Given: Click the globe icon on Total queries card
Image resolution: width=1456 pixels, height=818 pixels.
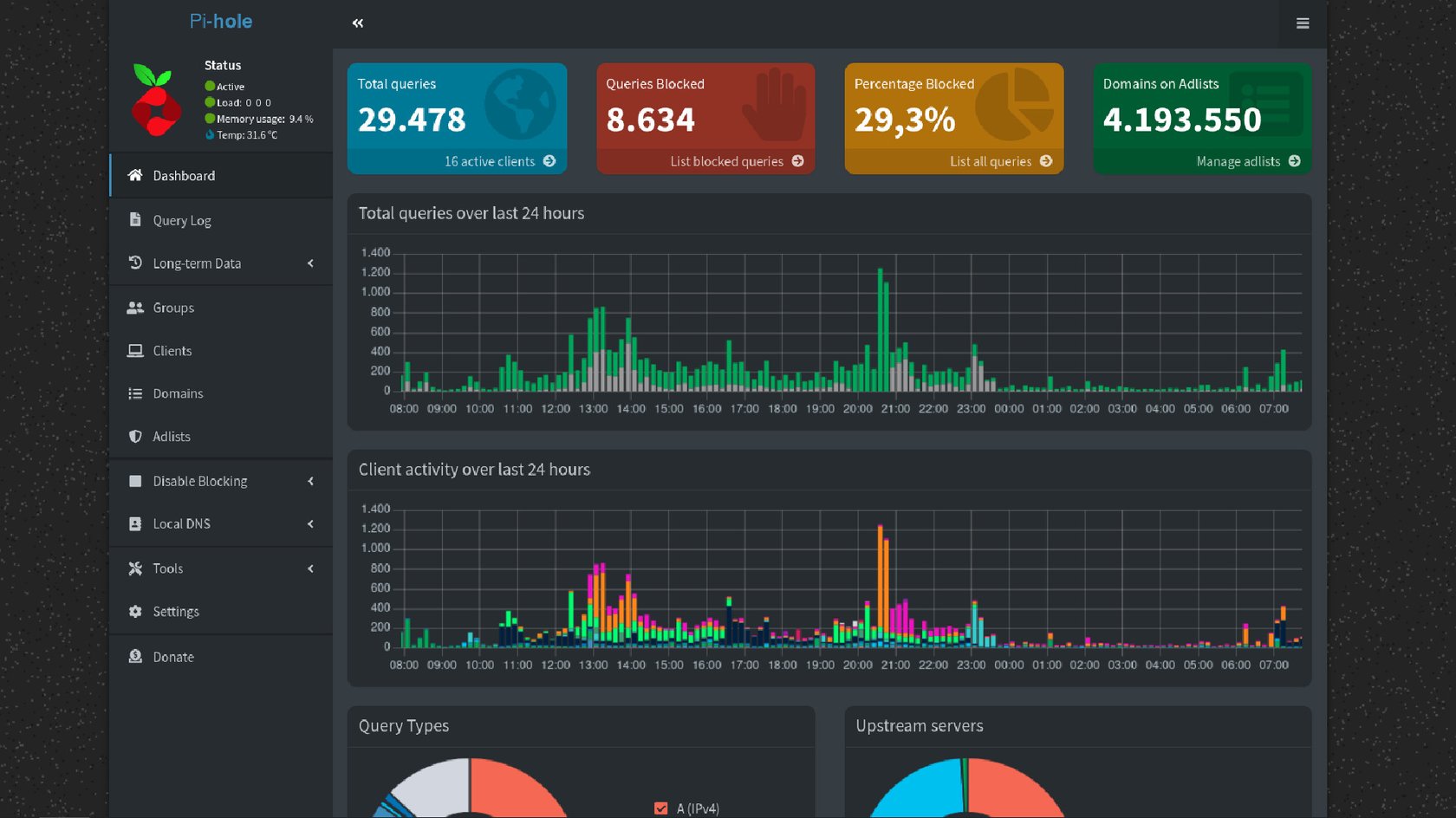Looking at the screenshot, I should pos(520,105).
